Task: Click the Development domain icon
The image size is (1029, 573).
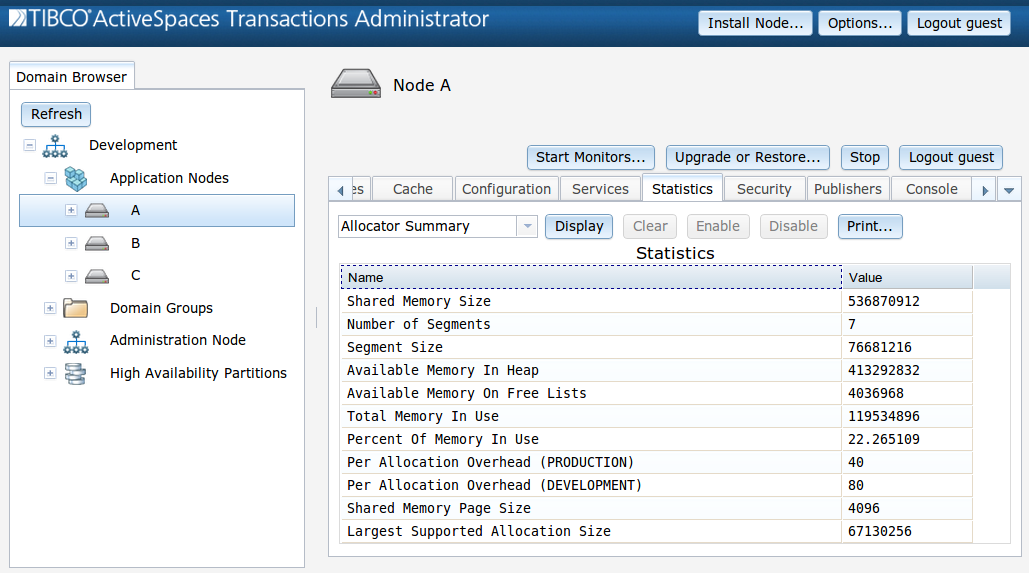Action: 55,146
